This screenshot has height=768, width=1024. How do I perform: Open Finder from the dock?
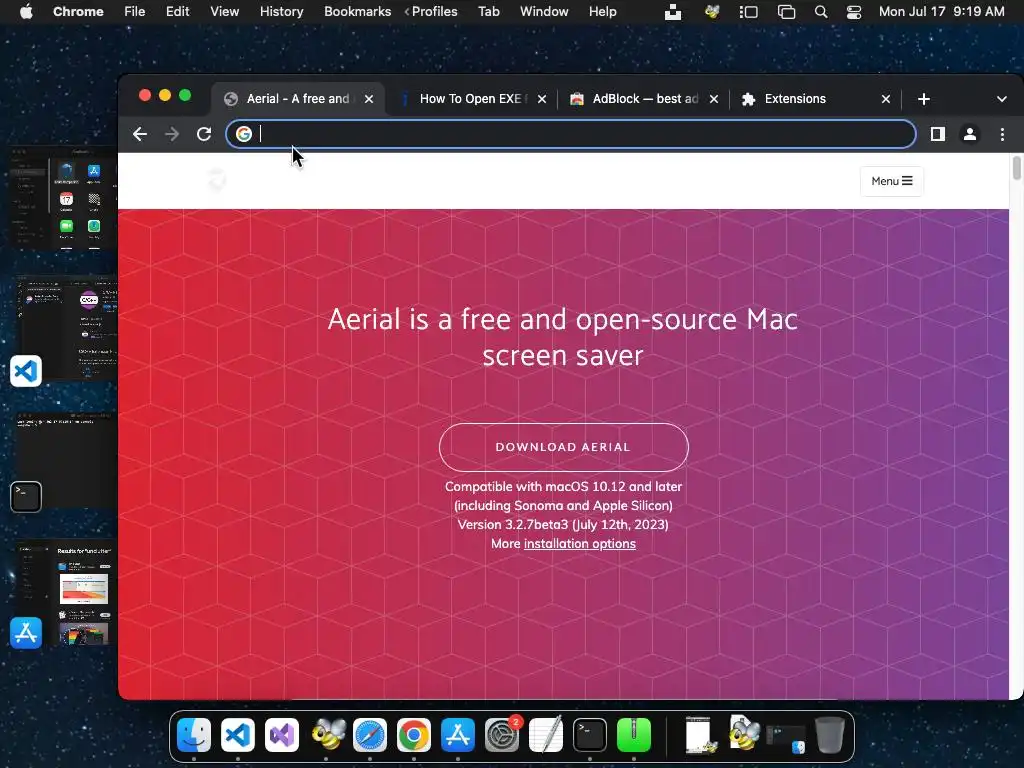[x=194, y=735]
